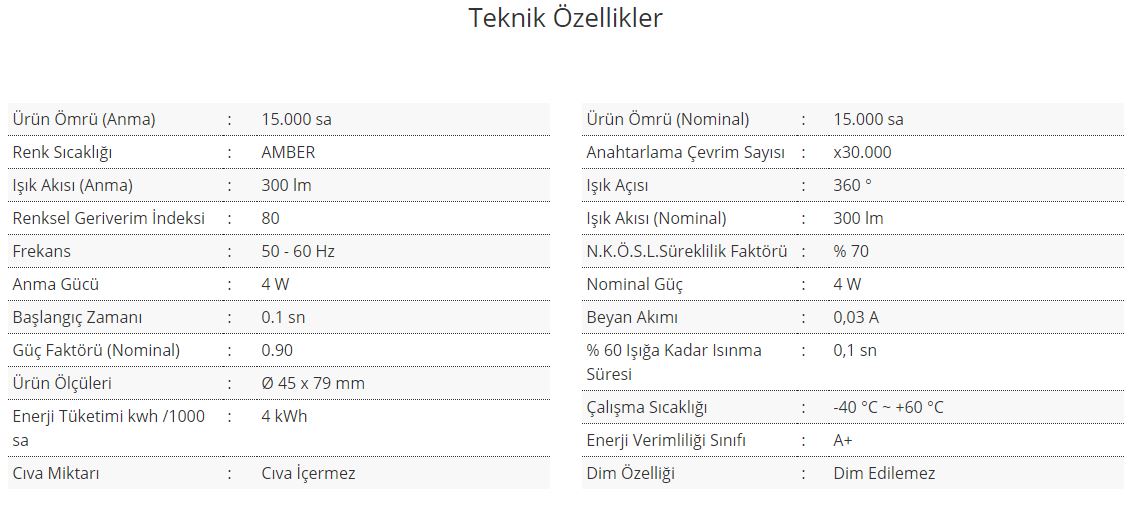Select the Işık Akısı (Anma) row label
The height and width of the screenshot is (505, 1136).
coord(72,185)
